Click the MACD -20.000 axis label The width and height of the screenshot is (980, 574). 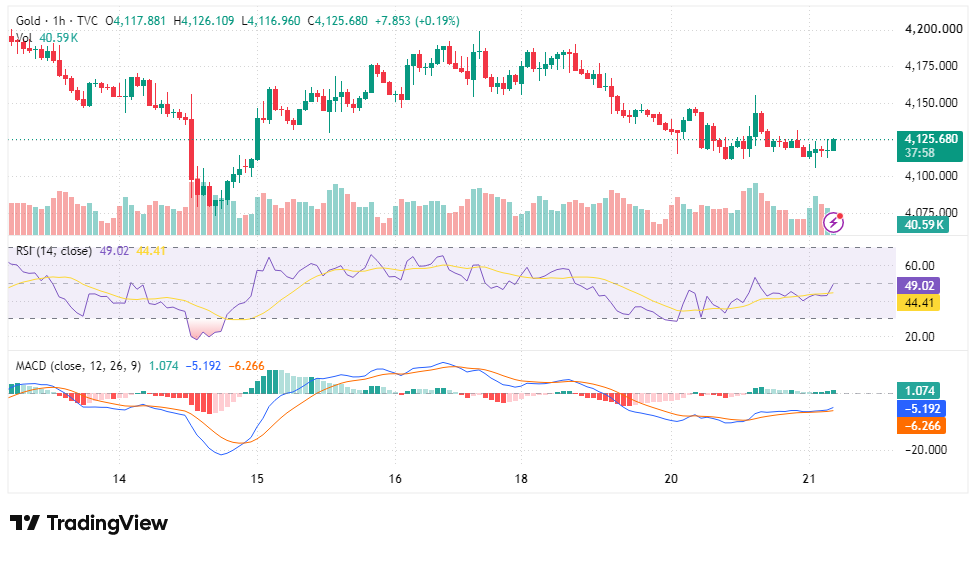926,450
